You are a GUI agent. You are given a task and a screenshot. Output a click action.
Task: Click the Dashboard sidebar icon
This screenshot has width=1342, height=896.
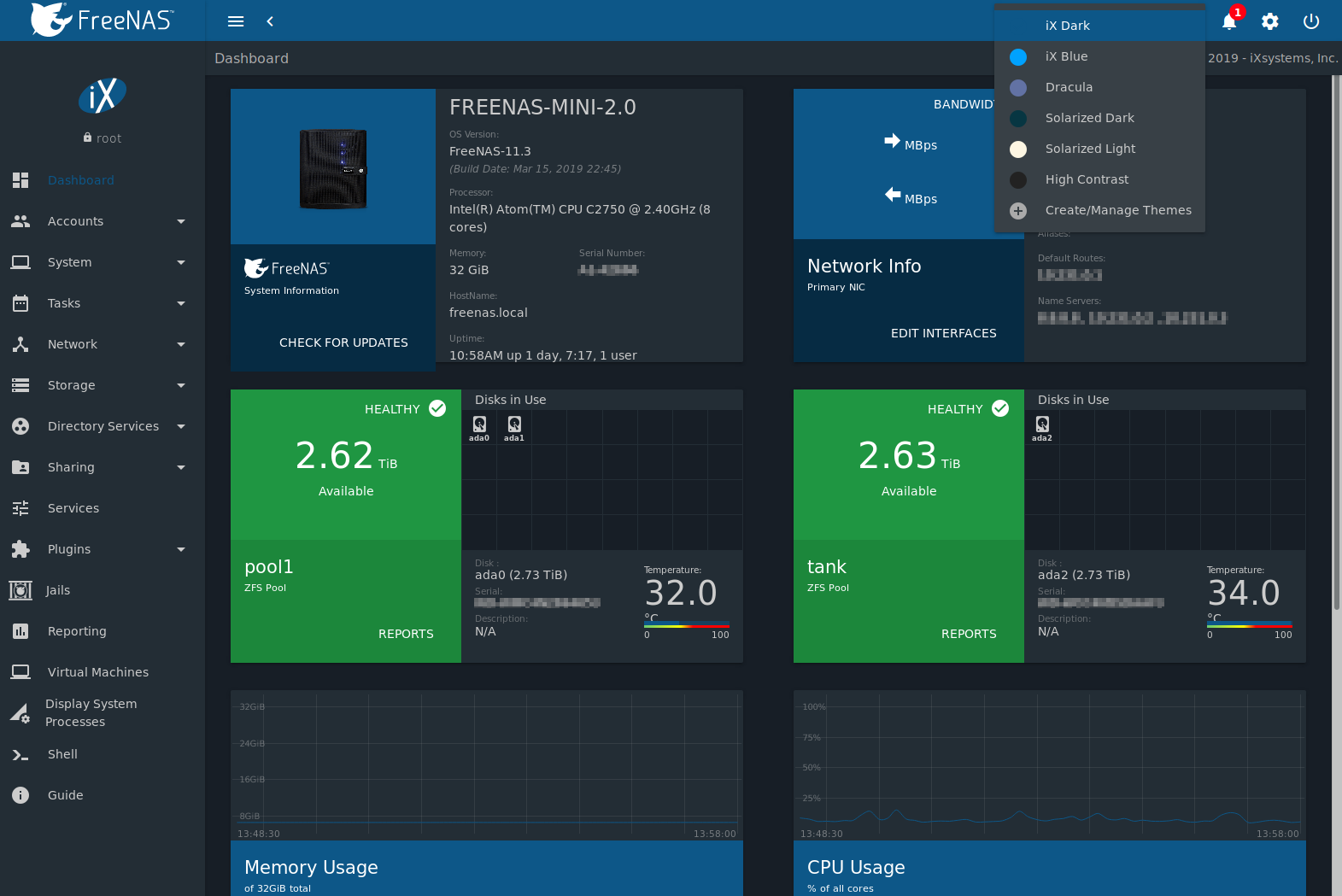click(x=21, y=180)
